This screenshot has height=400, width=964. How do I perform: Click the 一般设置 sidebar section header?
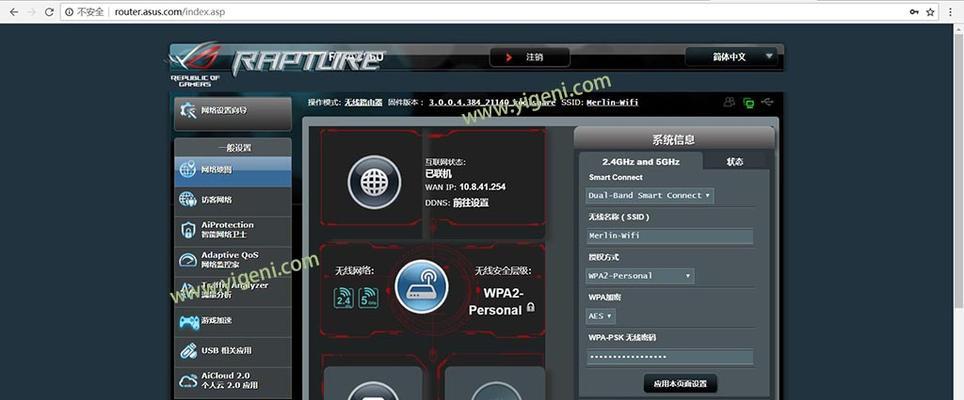[234, 148]
